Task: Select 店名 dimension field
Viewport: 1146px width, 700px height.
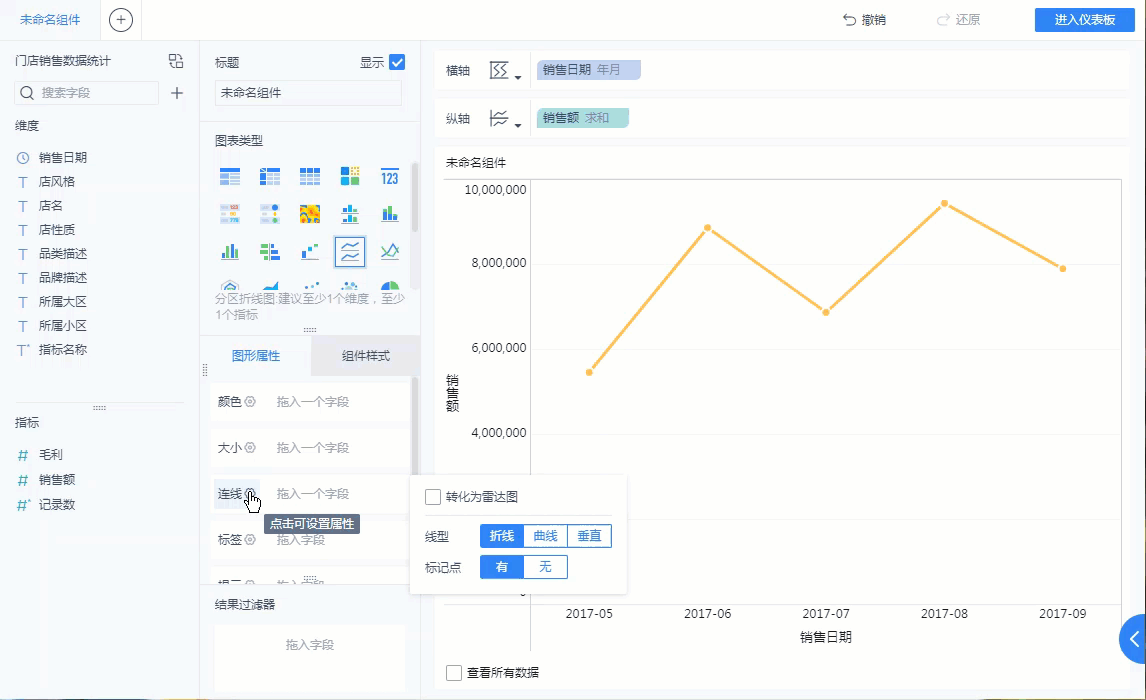Action: (50, 205)
